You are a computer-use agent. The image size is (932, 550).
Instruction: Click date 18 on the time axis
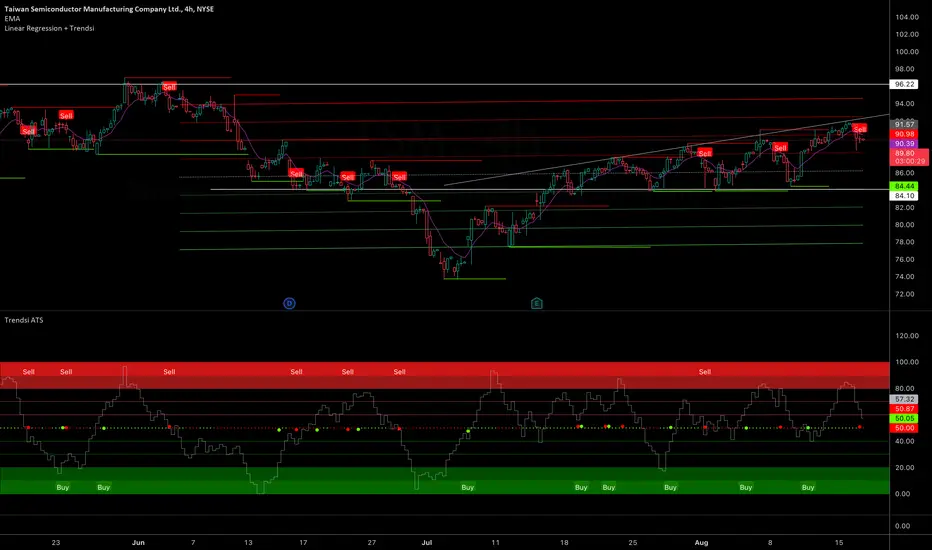pos(564,542)
